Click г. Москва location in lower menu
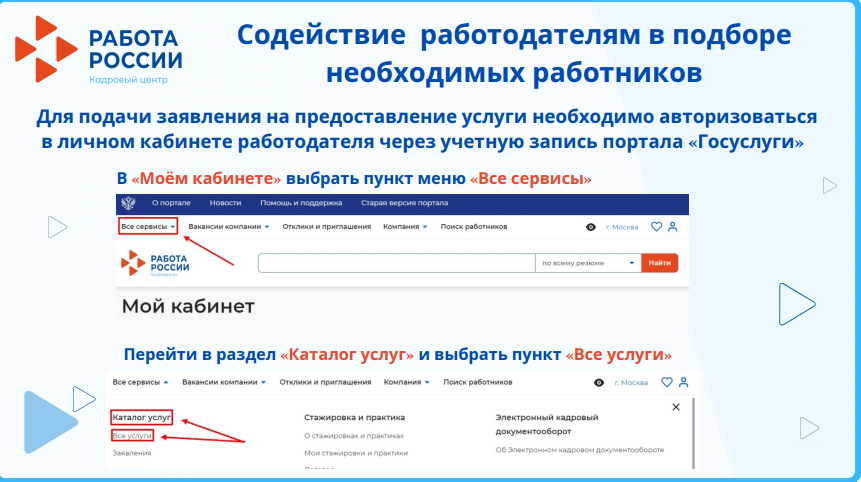 [631, 383]
